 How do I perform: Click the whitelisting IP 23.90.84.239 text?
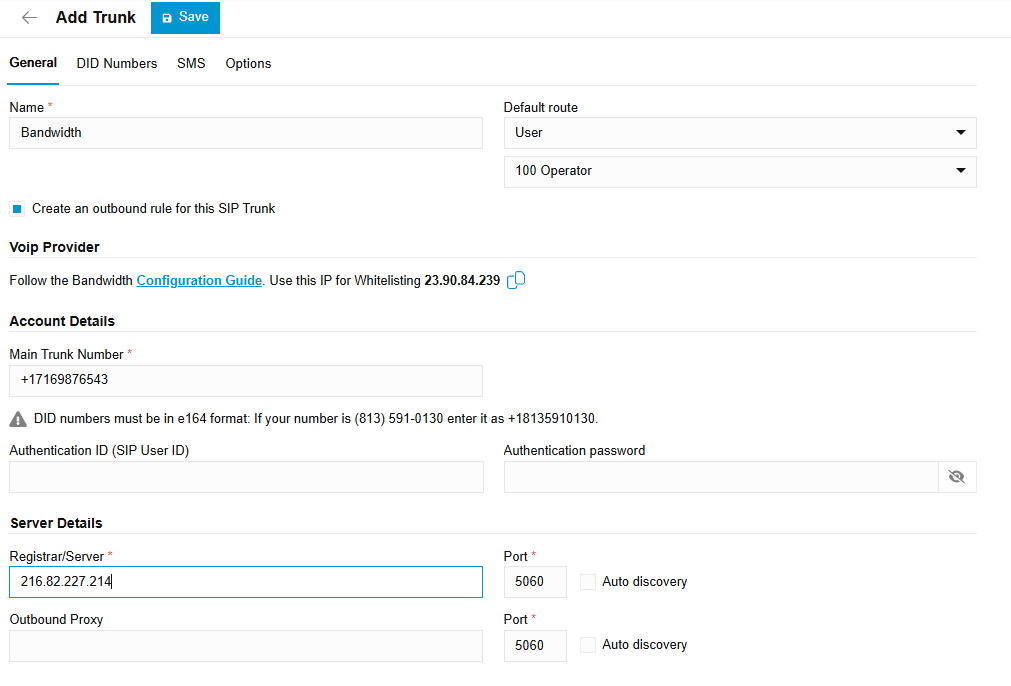462,280
